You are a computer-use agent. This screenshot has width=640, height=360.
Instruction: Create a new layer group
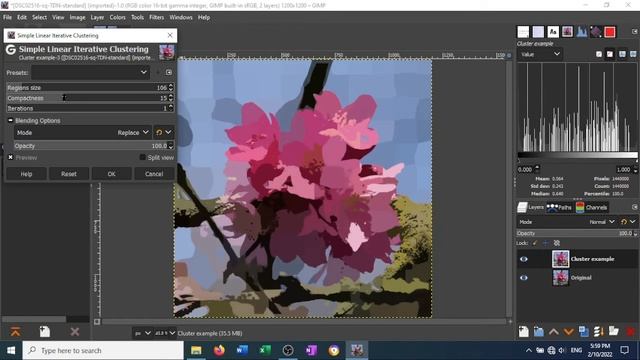coord(539,331)
